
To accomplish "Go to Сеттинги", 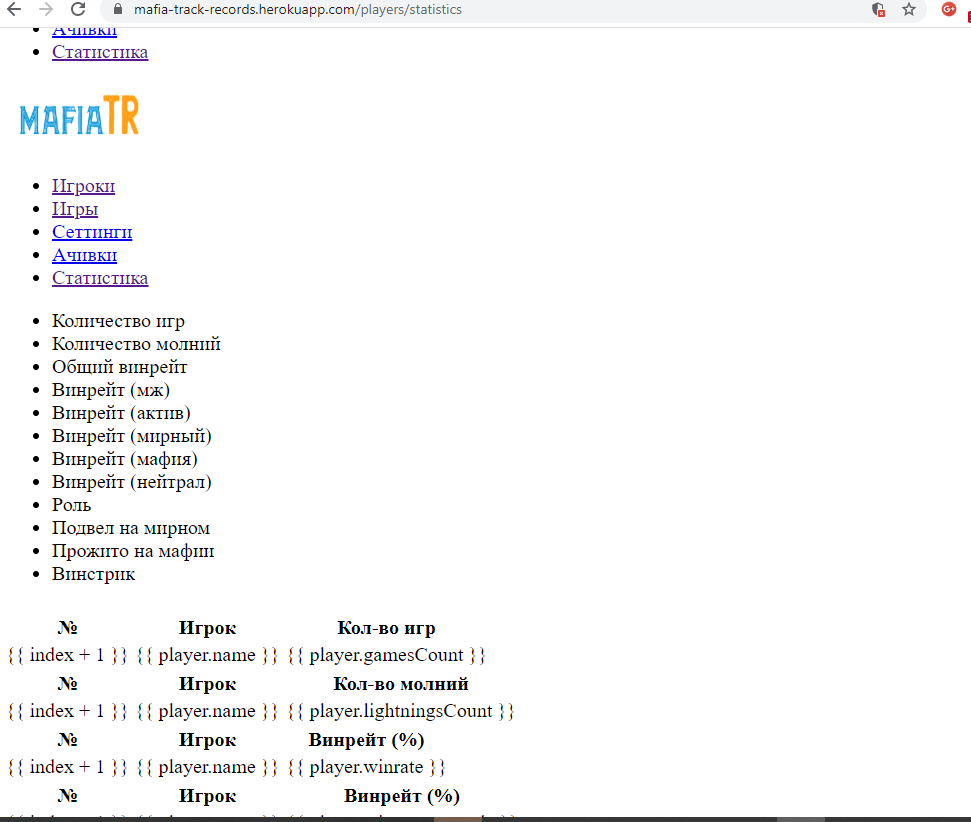I will 91,231.
